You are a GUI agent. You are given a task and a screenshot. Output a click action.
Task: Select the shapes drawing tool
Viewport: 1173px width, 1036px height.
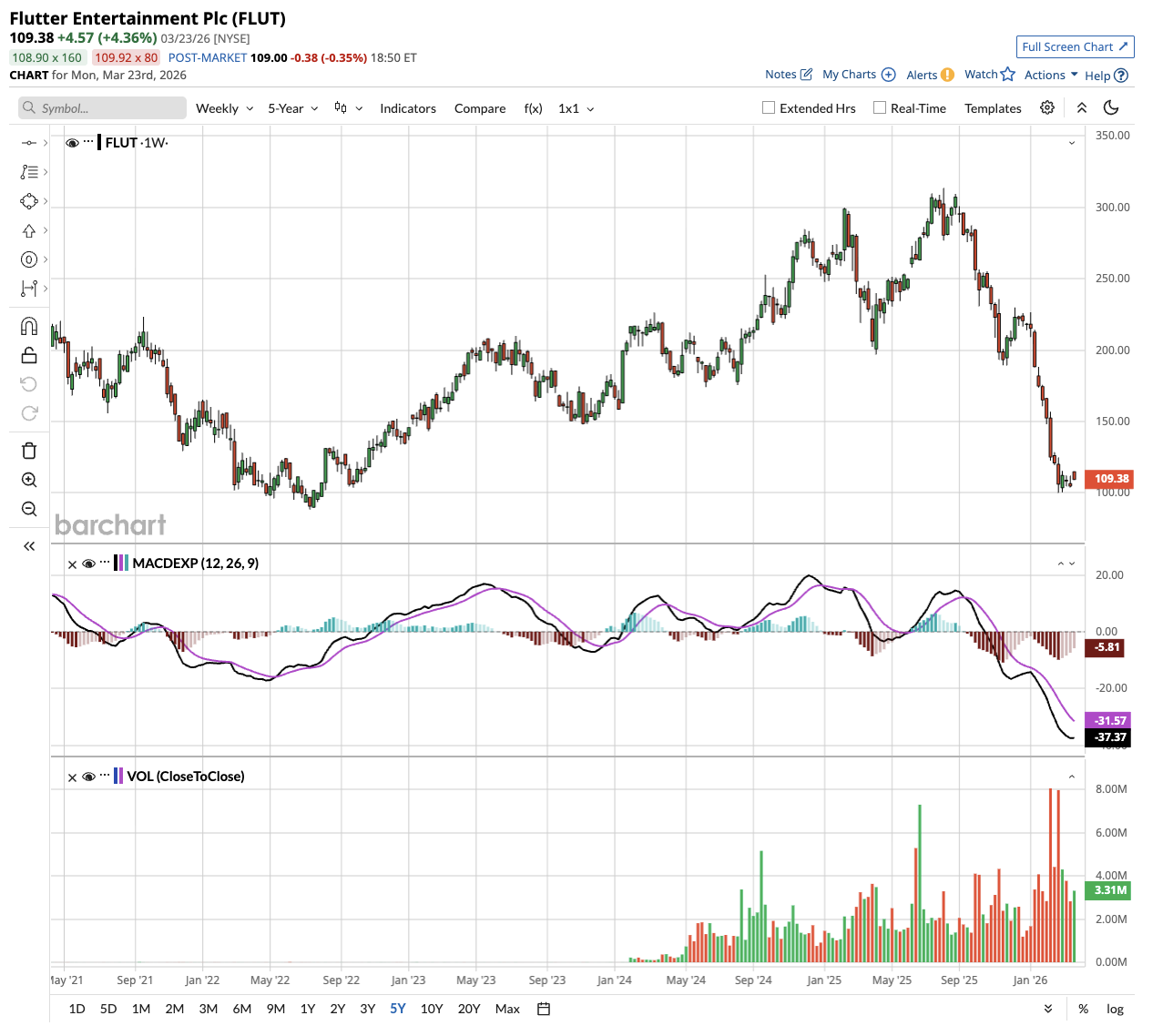[29, 201]
